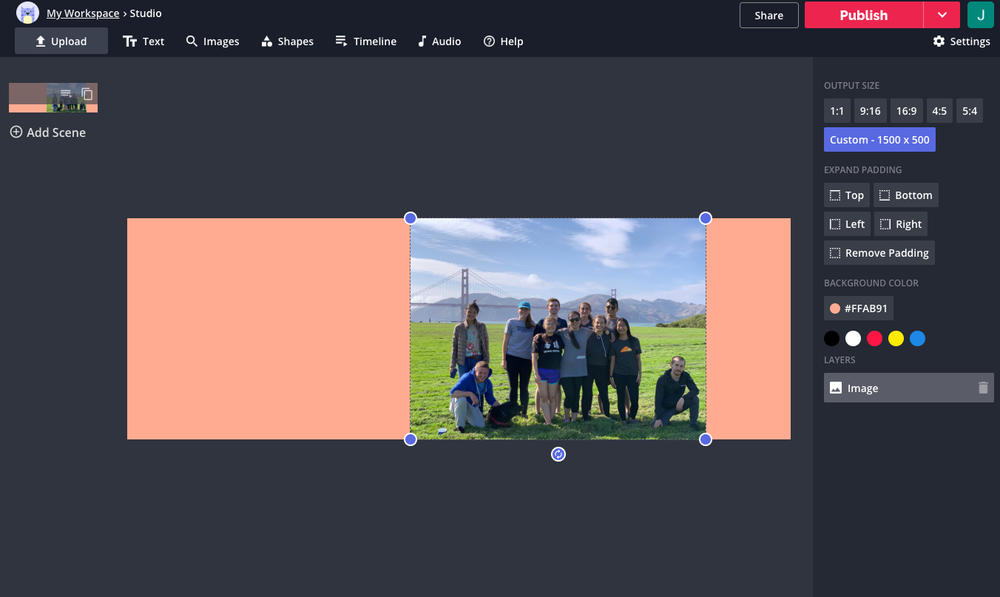Open the Audio tool
Screen dimensions: 1000x597
point(439,41)
